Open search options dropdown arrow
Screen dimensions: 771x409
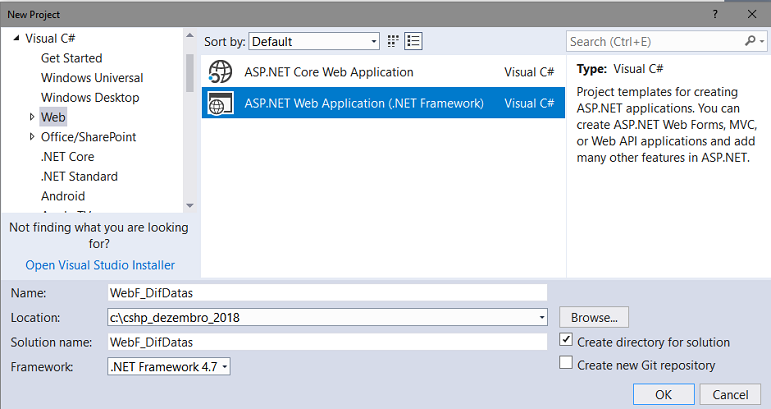click(x=762, y=41)
